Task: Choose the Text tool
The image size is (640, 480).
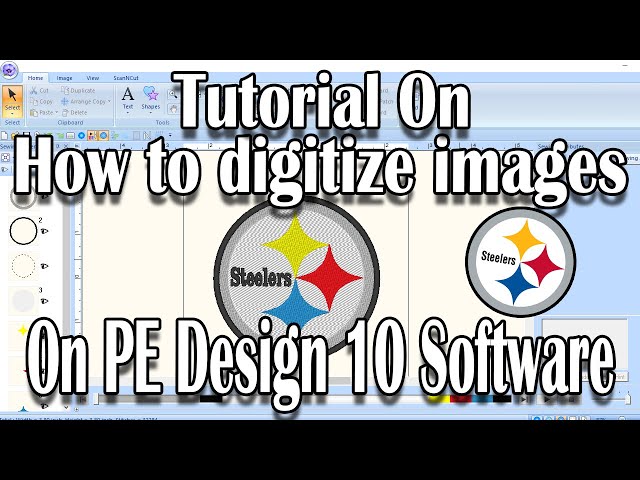Action: coord(128,98)
